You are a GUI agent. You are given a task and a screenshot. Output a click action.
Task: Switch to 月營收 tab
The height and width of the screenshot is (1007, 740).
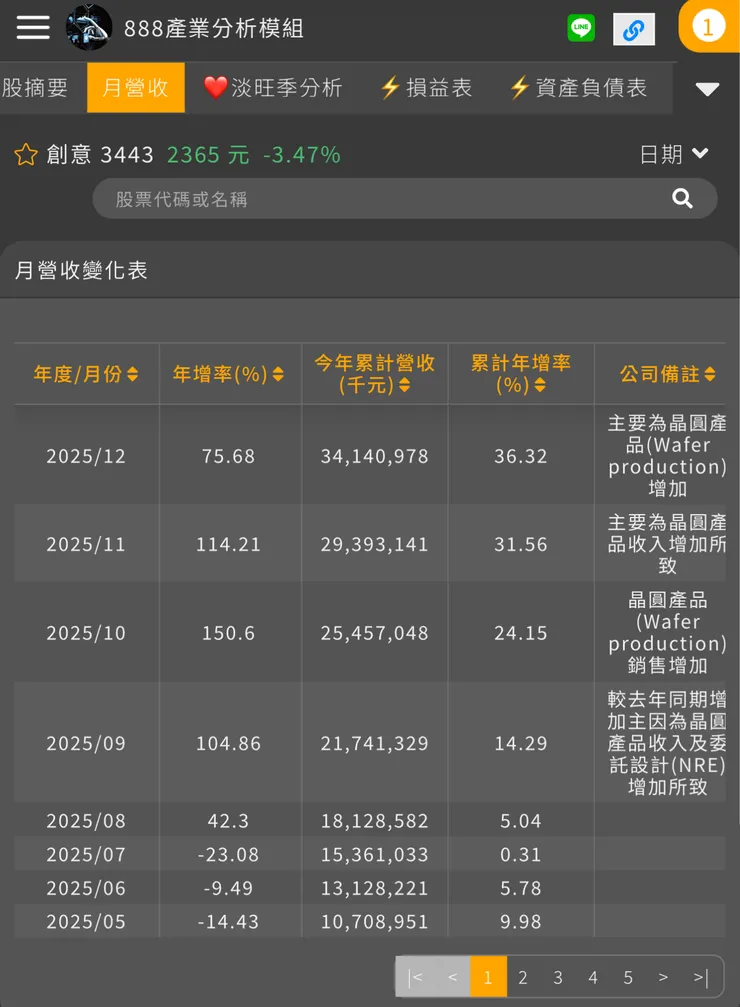coord(136,87)
